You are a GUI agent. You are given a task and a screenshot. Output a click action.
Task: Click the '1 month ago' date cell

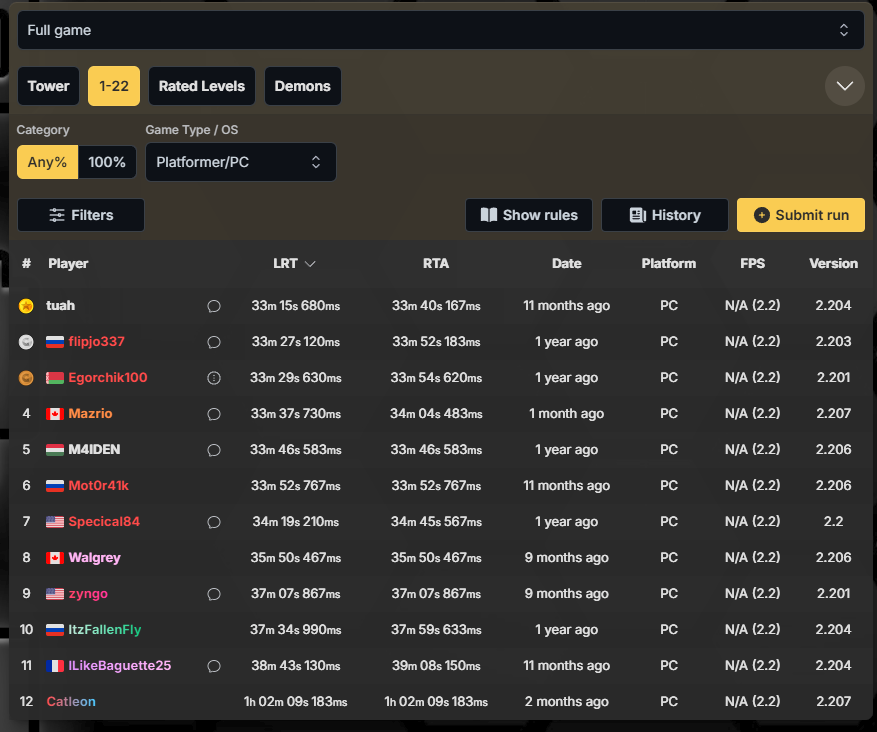point(567,414)
